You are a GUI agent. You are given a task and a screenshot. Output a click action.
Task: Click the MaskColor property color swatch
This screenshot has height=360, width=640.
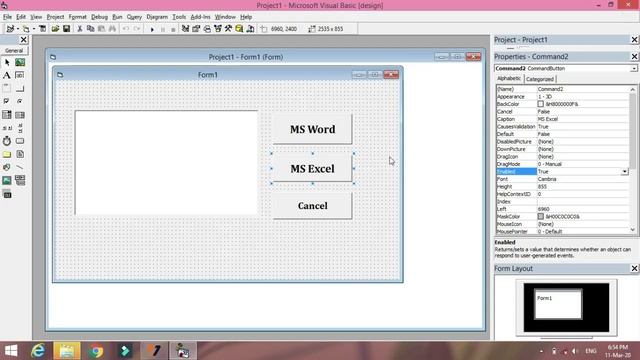click(x=540, y=216)
